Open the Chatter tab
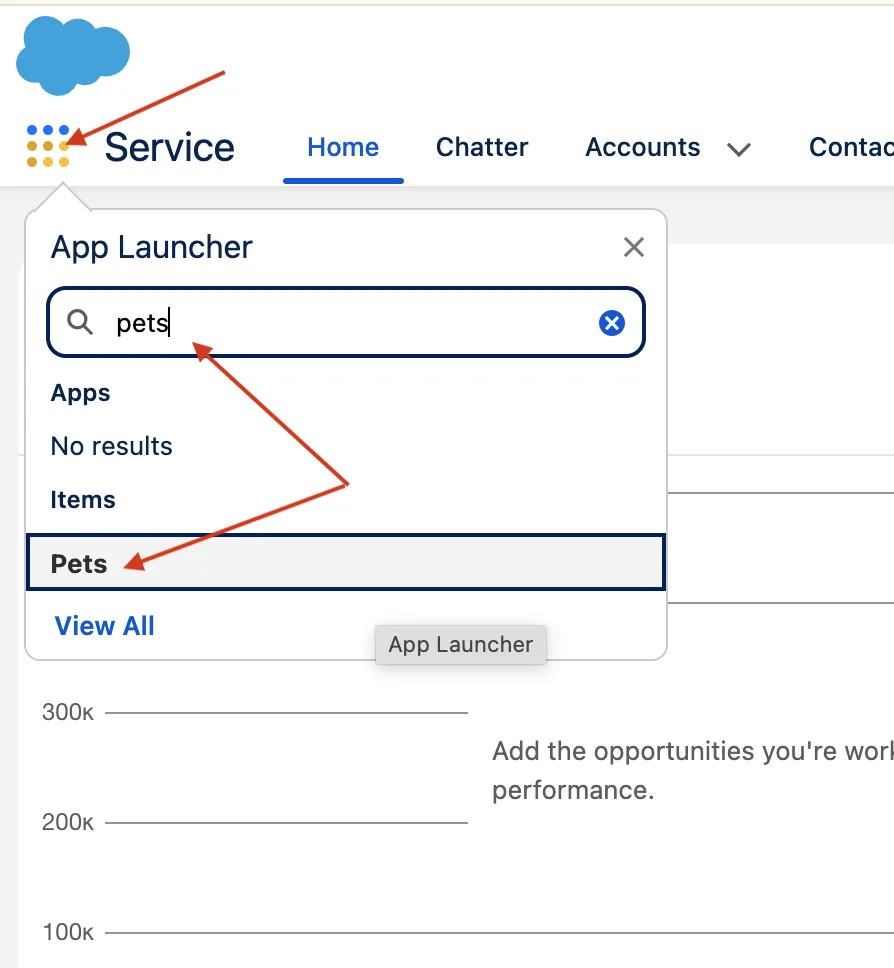This screenshot has height=968, width=894. tap(482, 148)
